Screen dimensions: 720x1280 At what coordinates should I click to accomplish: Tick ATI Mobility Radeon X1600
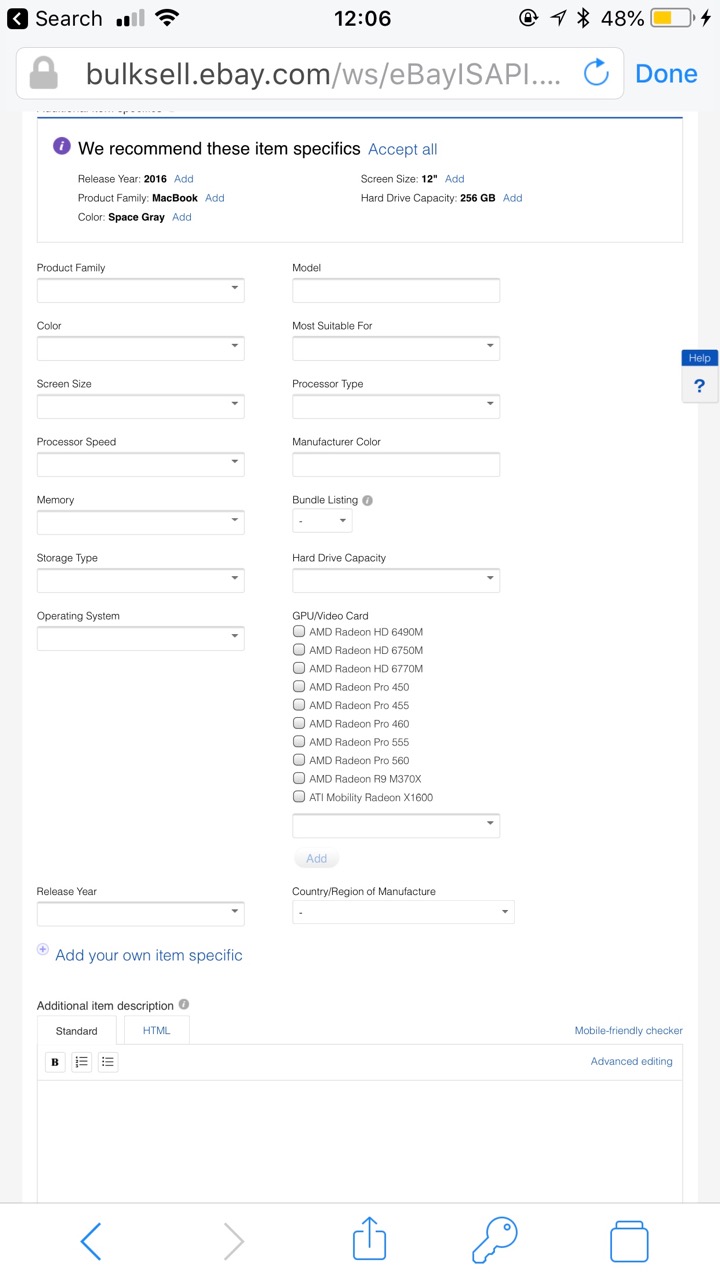tap(299, 797)
